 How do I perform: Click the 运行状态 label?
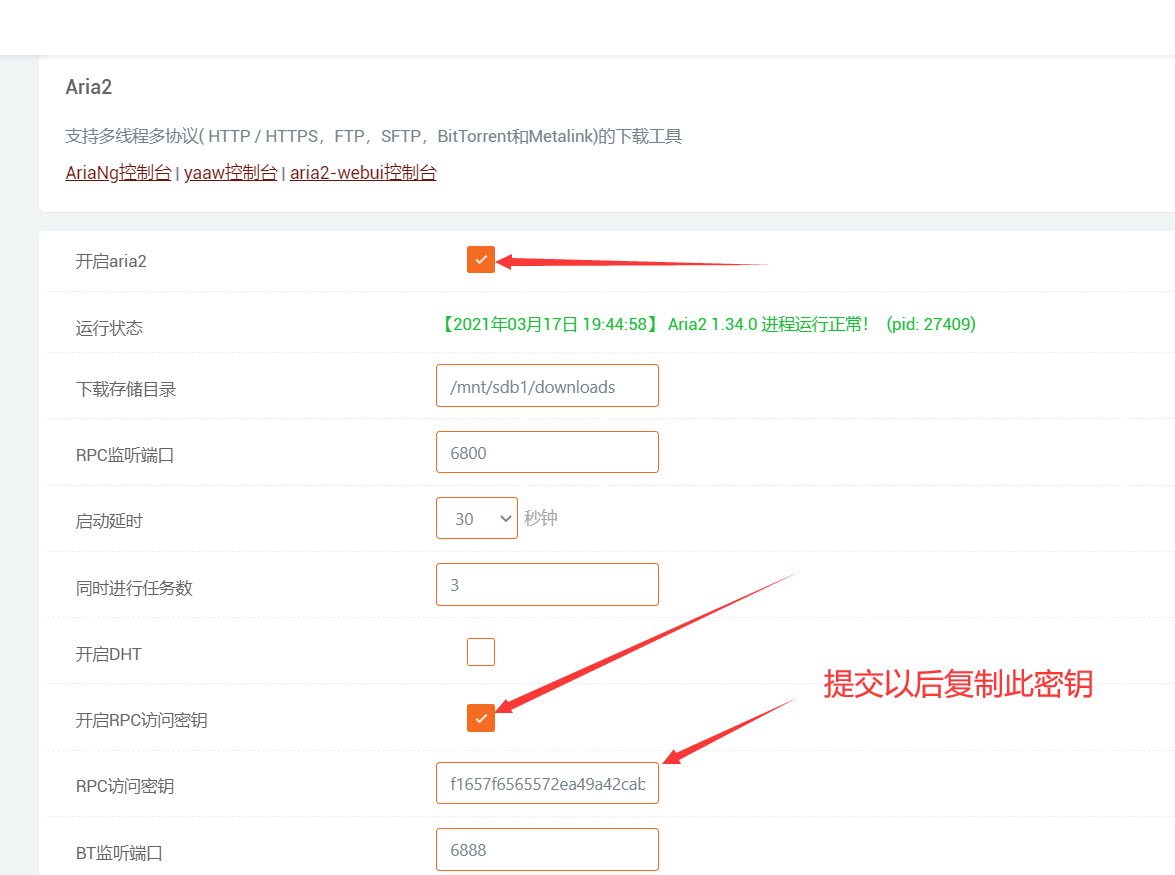109,328
